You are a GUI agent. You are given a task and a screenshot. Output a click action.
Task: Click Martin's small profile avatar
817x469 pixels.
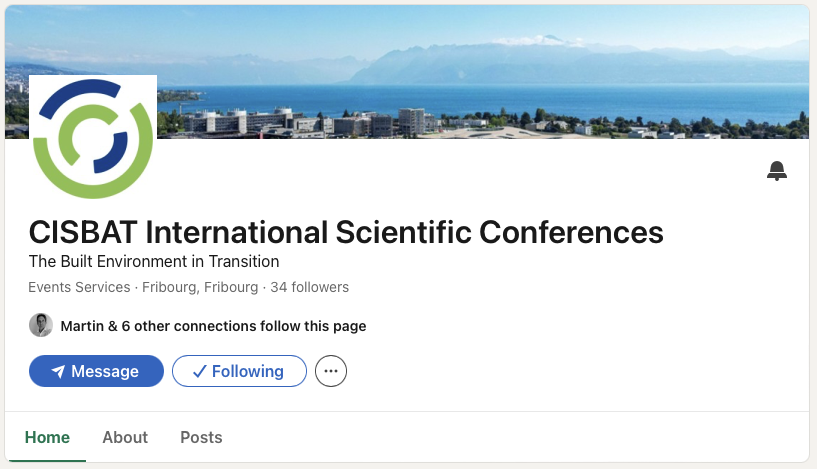coord(41,325)
